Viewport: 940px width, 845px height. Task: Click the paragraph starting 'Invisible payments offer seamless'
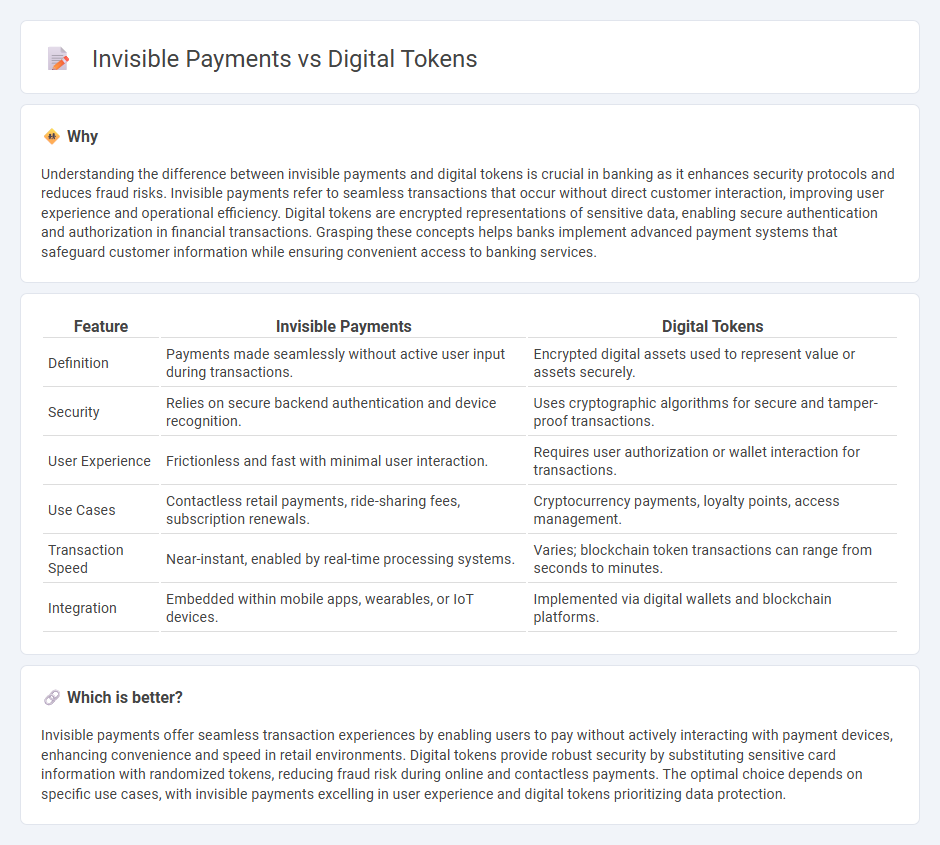click(468, 764)
